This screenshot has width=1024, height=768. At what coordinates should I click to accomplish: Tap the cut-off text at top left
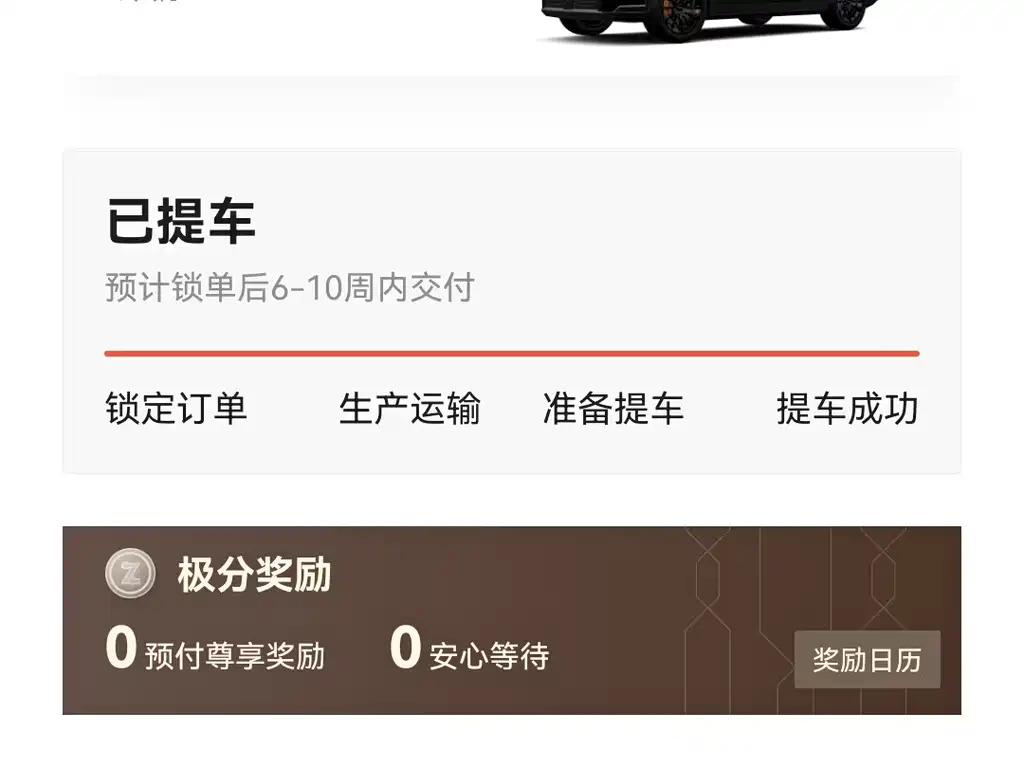149,2
